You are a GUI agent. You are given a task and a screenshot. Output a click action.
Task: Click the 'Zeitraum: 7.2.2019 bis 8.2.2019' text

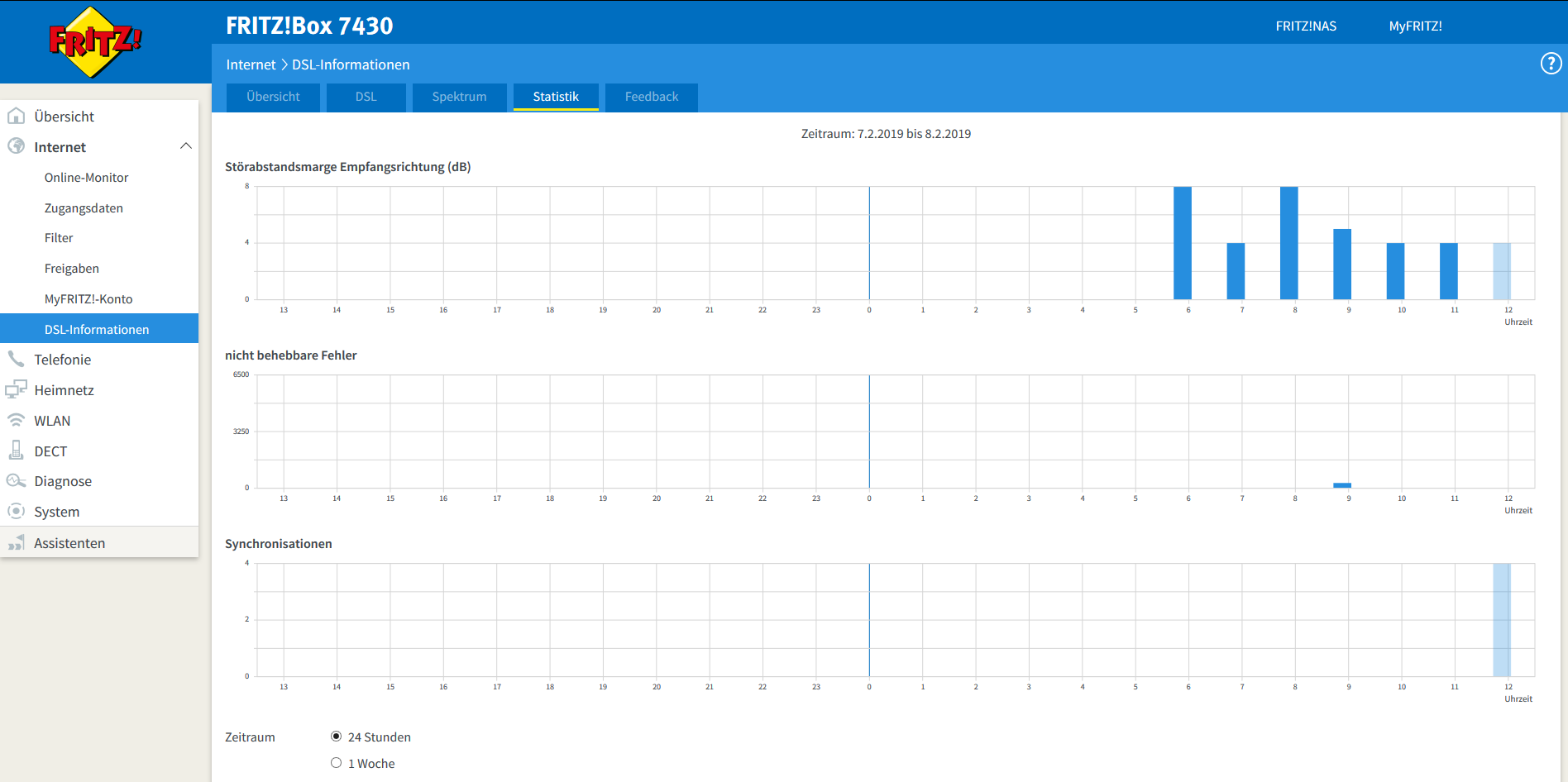886,134
